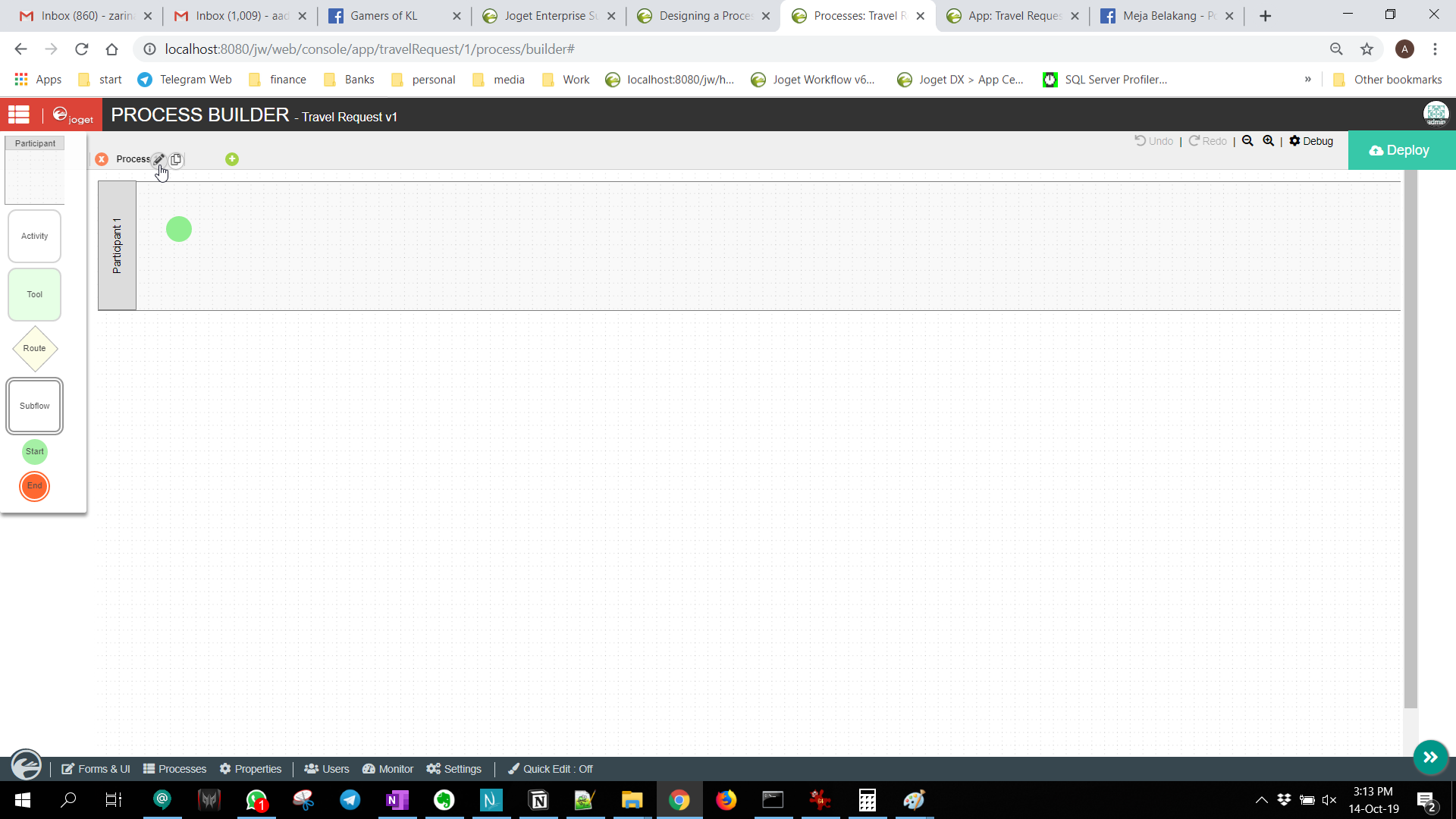This screenshot has height=819, width=1456.
Task: Click the zoom out magnifier icon
Action: (x=1247, y=141)
